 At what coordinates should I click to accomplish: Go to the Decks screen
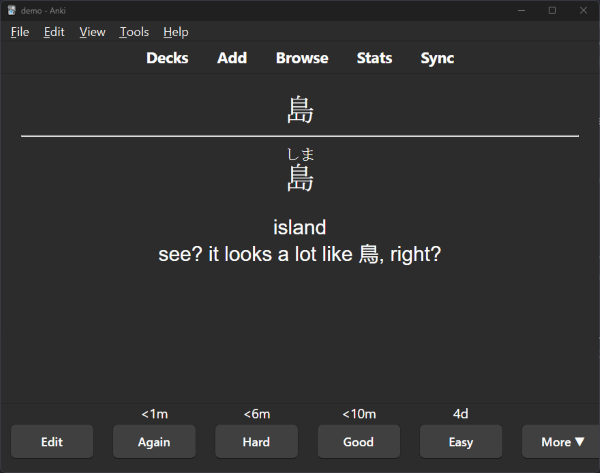[167, 58]
